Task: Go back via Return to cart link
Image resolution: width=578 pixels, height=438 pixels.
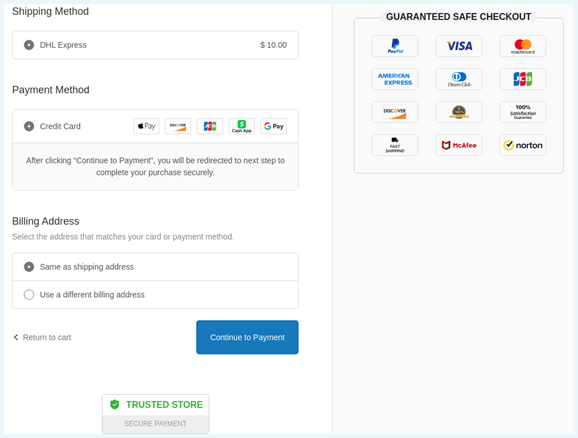Action: click(47, 337)
